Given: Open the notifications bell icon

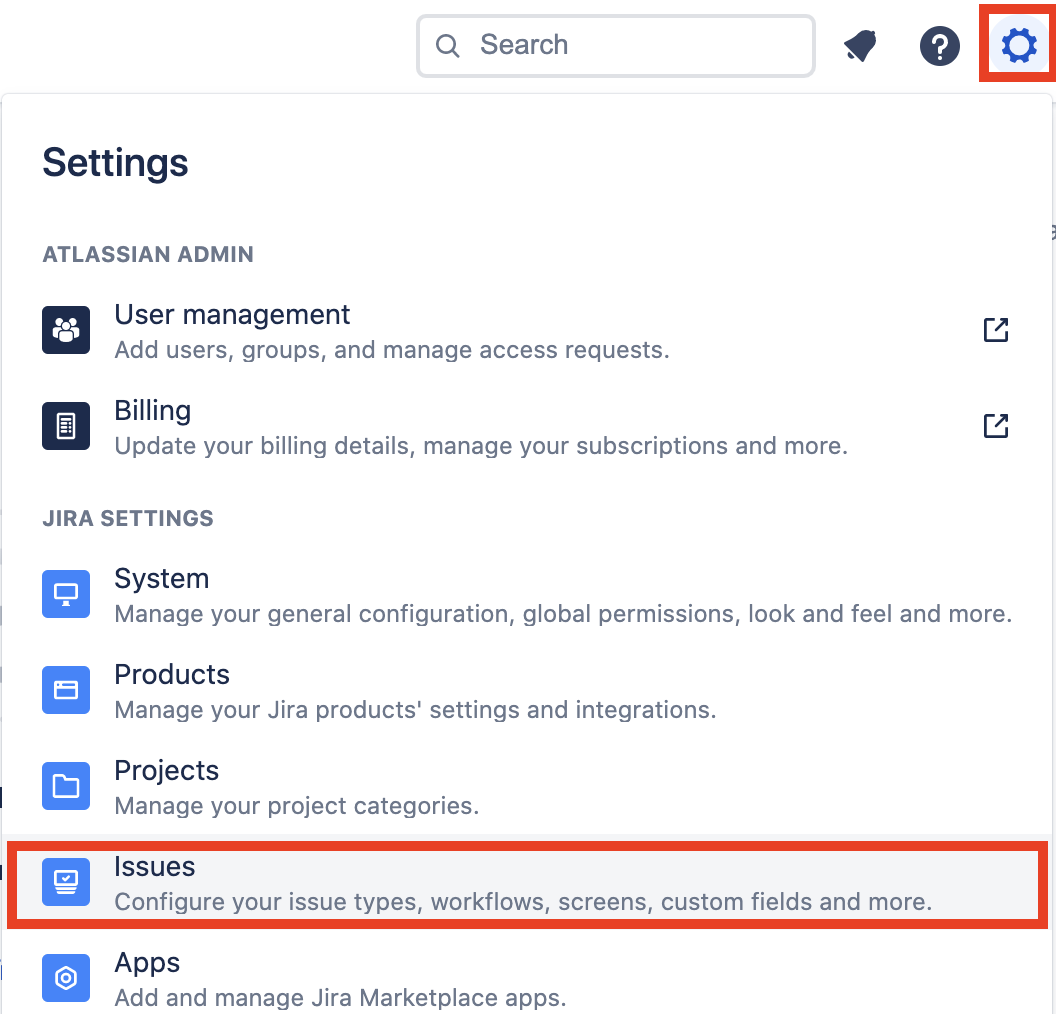Looking at the screenshot, I should pos(861,46).
